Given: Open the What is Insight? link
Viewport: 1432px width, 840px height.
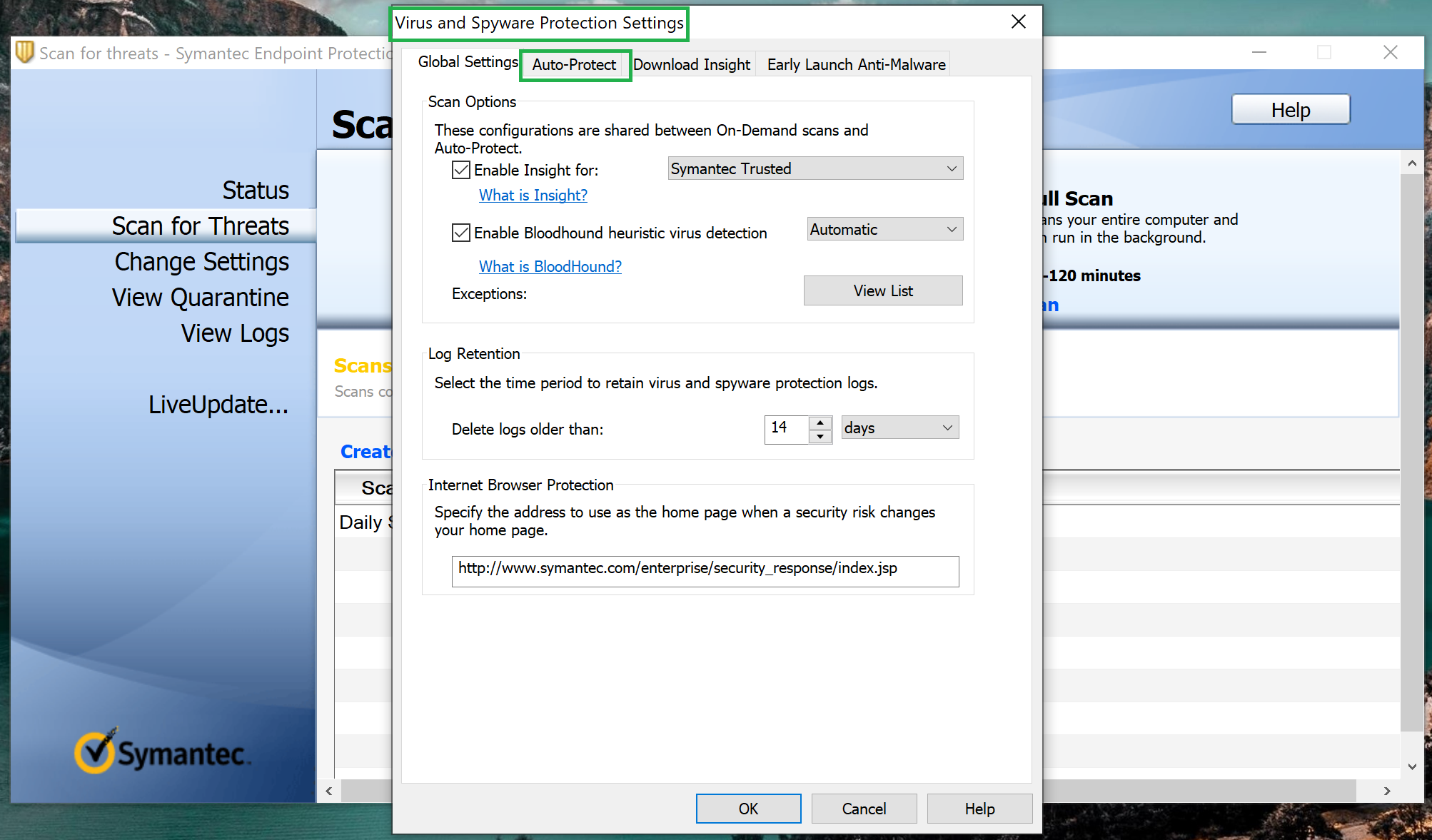Looking at the screenshot, I should click(x=533, y=195).
